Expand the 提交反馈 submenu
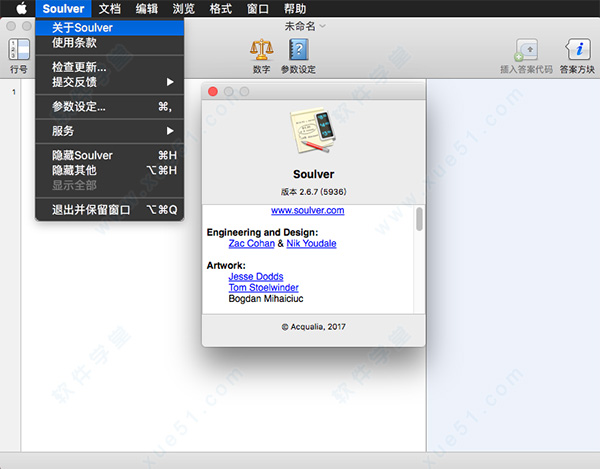The width and height of the screenshot is (600, 469). [109, 82]
